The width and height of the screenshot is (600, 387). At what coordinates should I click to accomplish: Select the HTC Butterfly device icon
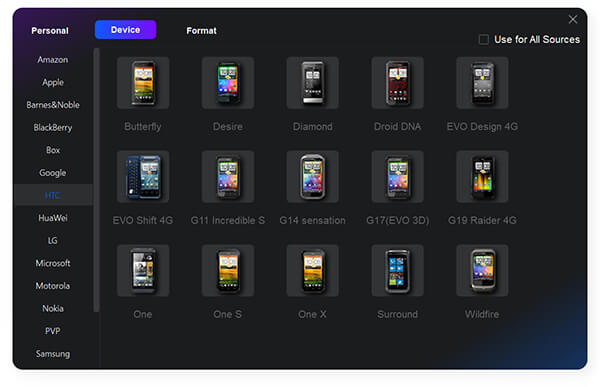(x=143, y=83)
